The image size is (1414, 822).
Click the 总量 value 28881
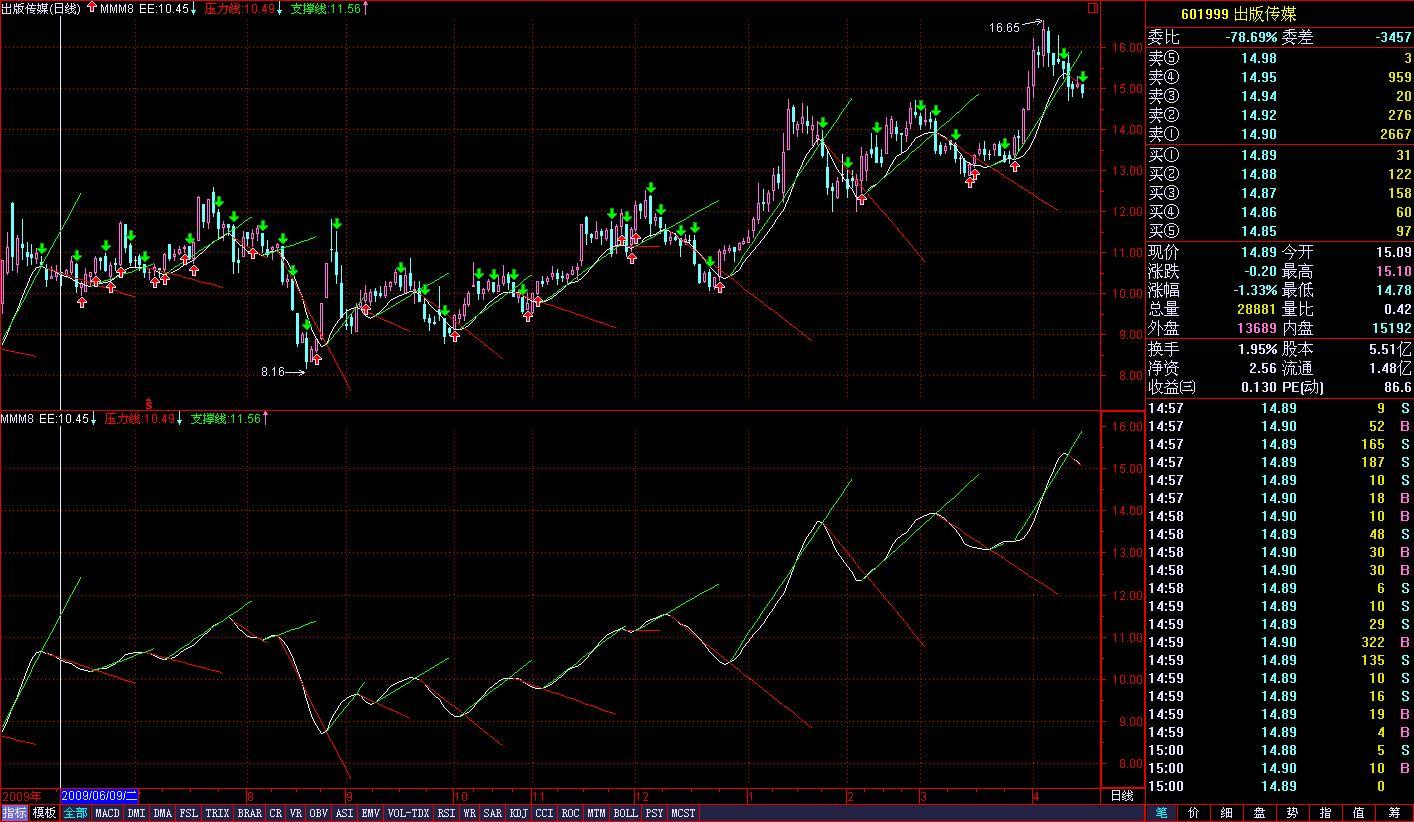pos(1258,310)
